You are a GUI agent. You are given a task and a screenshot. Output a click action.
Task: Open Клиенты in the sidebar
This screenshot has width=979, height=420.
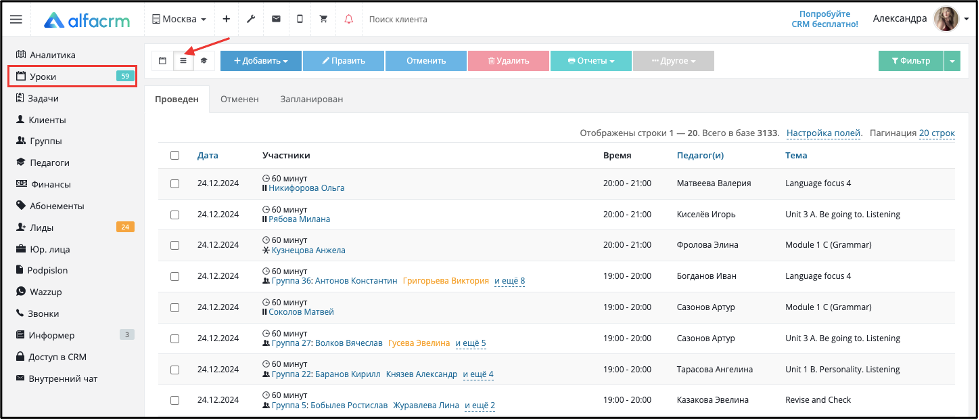point(47,120)
